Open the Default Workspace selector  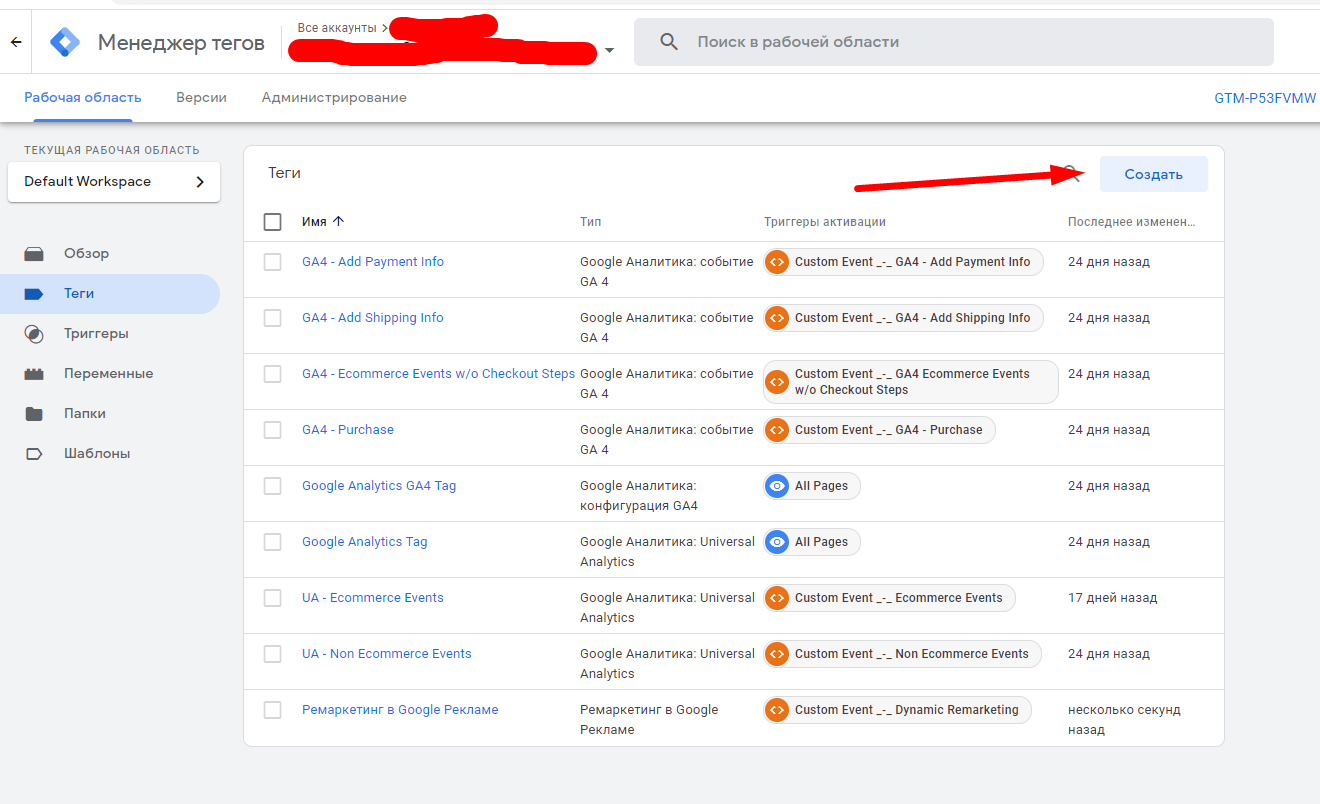tap(114, 182)
